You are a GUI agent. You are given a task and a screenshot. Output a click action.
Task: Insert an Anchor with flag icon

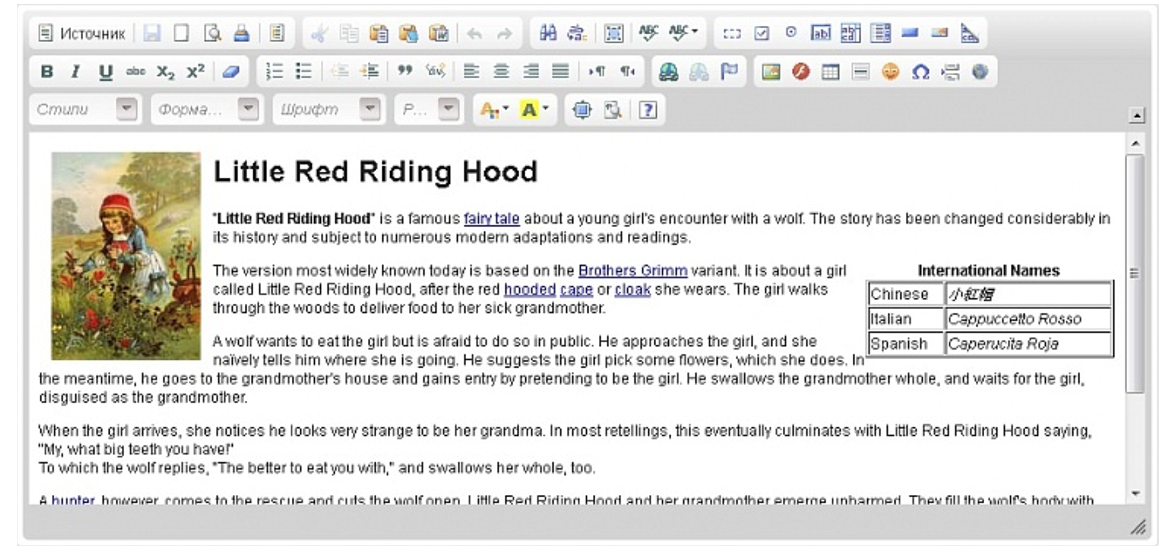729,72
